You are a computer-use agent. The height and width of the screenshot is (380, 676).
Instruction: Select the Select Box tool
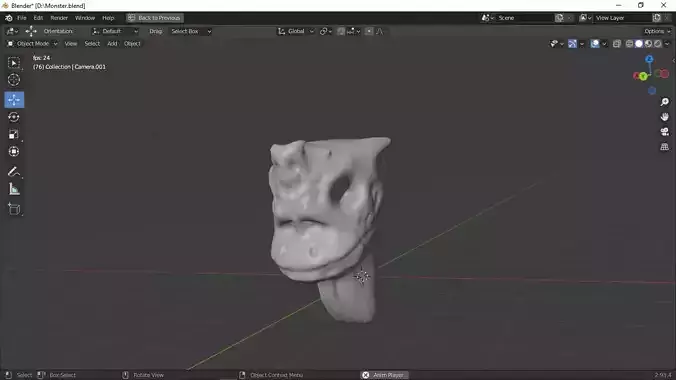click(x=14, y=63)
